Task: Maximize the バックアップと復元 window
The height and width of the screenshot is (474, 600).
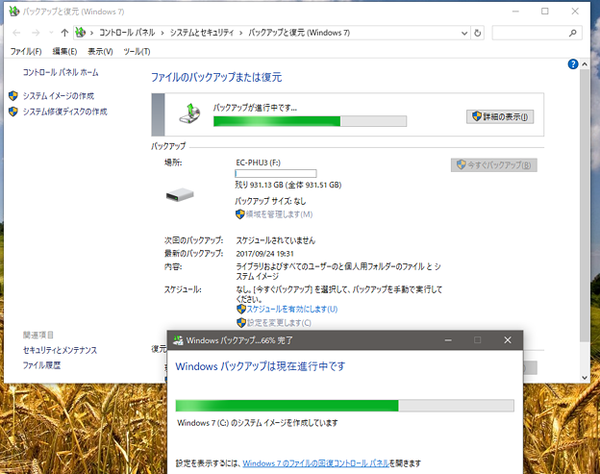Action: (x=545, y=11)
